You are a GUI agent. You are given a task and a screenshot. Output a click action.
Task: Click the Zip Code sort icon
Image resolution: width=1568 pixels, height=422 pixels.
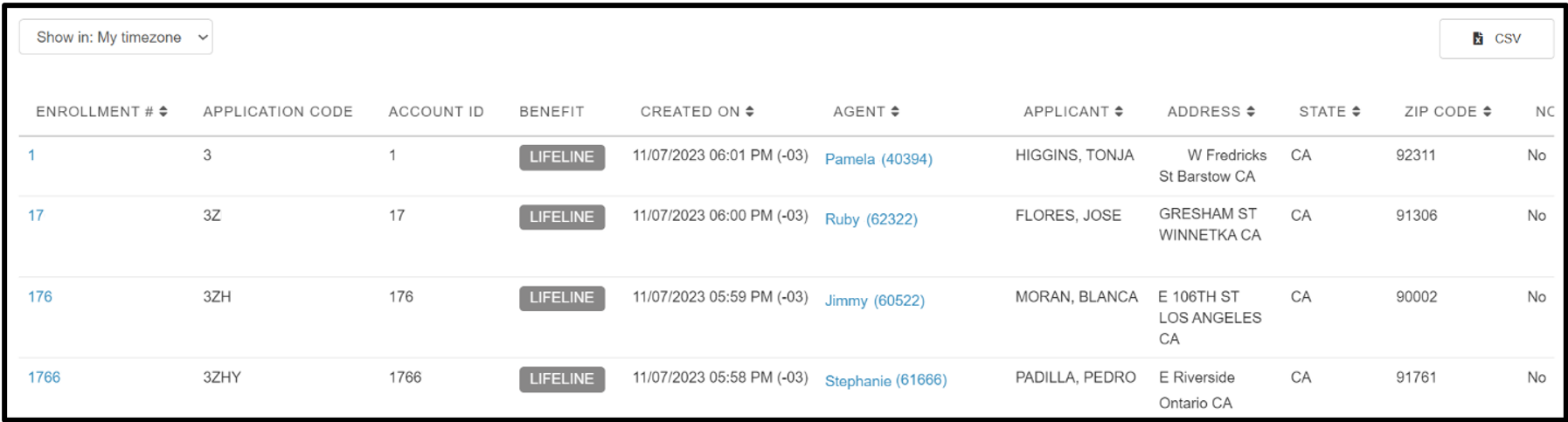tap(1488, 112)
